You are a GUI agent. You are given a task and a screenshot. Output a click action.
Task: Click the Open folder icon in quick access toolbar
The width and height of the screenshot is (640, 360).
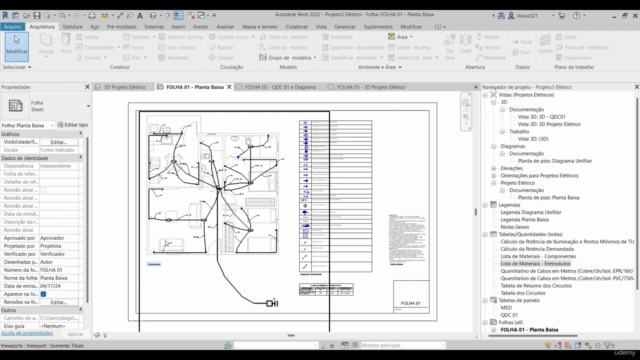click(27, 16)
